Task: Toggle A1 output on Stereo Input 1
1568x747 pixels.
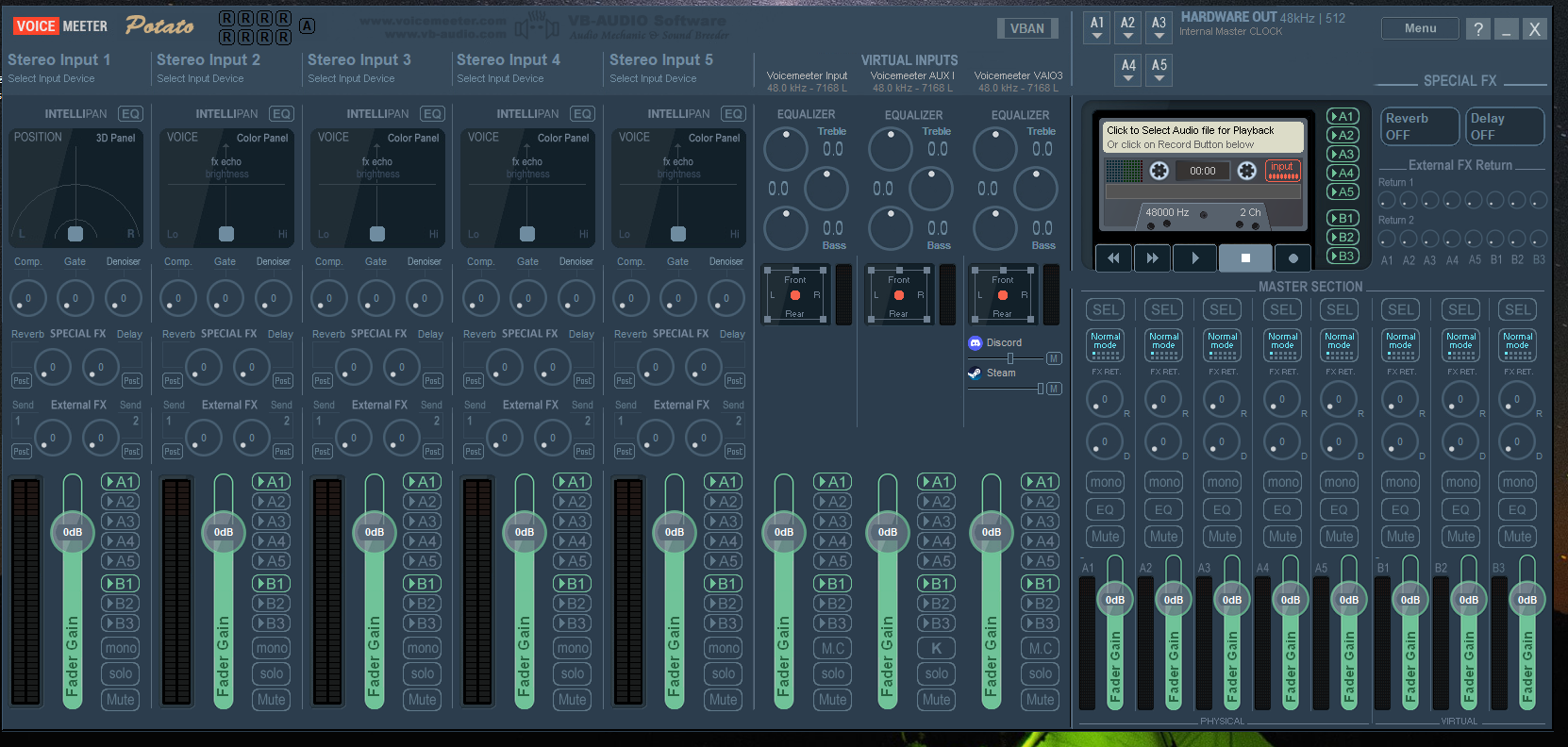Action: click(x=121, y=482)
